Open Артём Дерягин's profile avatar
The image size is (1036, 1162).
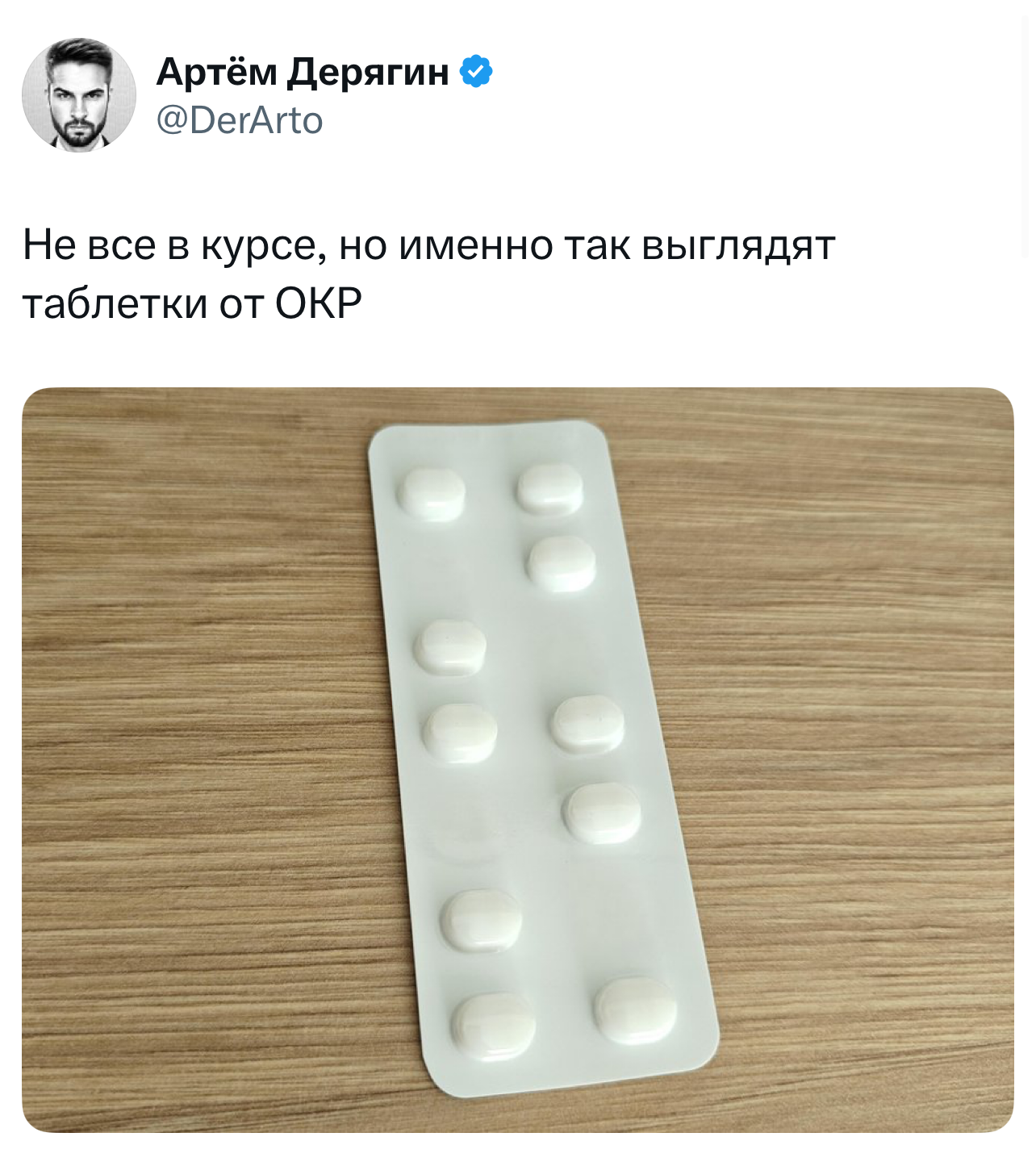click(79, 95)
